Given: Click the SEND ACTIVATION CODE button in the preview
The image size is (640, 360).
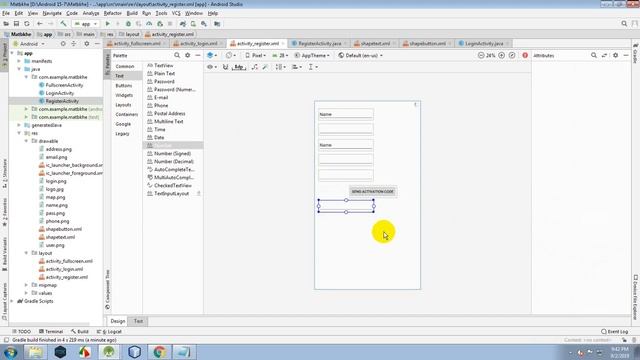Looking at the screenshot, I should click(373, 191).
